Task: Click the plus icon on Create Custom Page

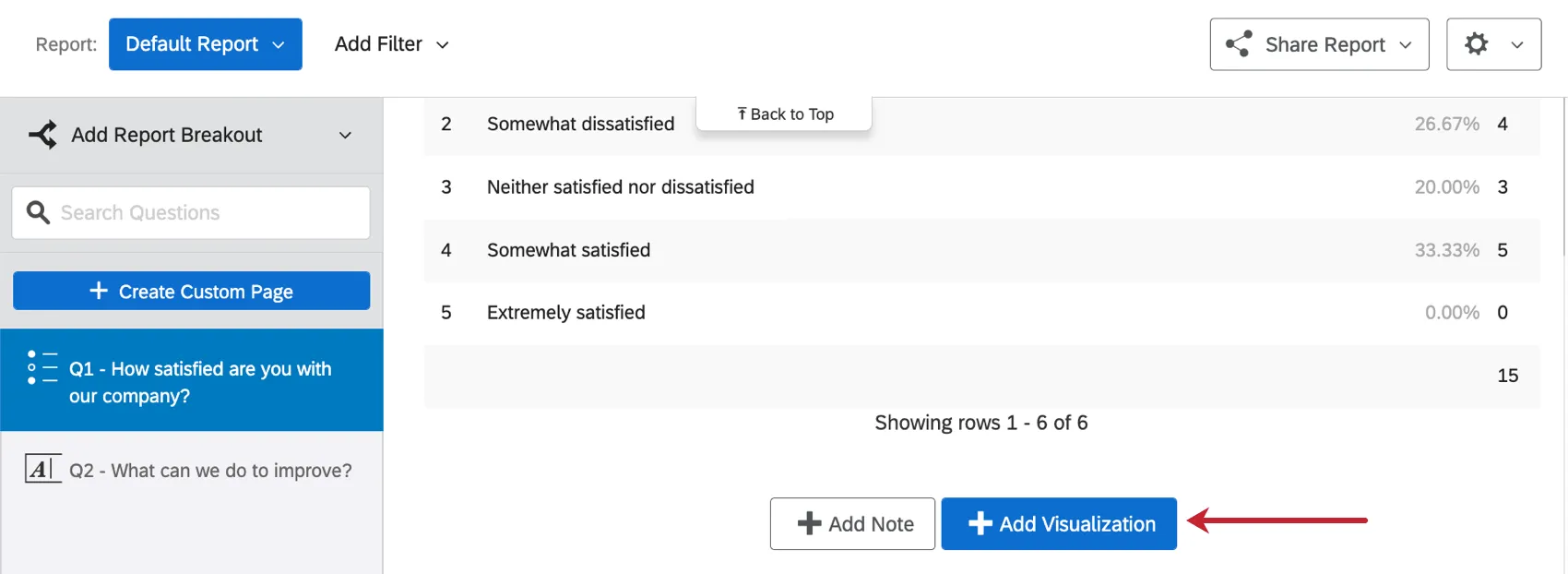Action: 98,291
